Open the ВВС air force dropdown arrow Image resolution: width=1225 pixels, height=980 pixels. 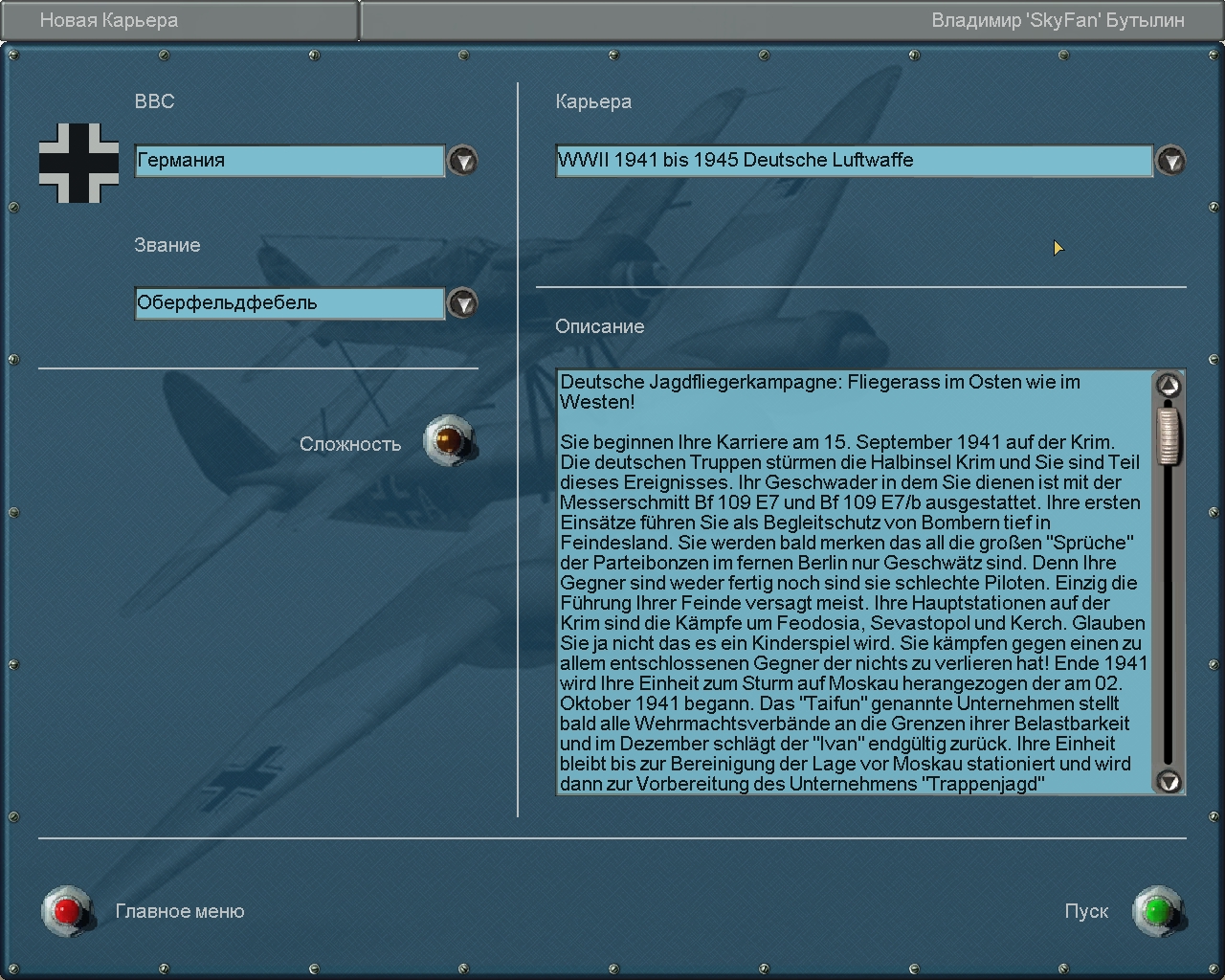(463, 161)
